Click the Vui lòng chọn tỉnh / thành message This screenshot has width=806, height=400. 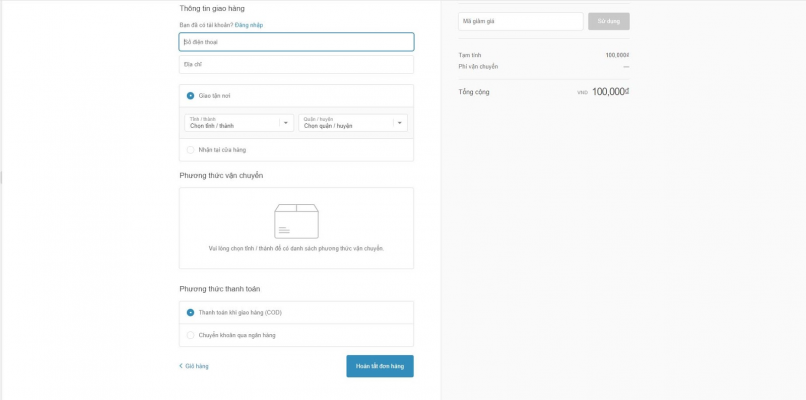296,248
